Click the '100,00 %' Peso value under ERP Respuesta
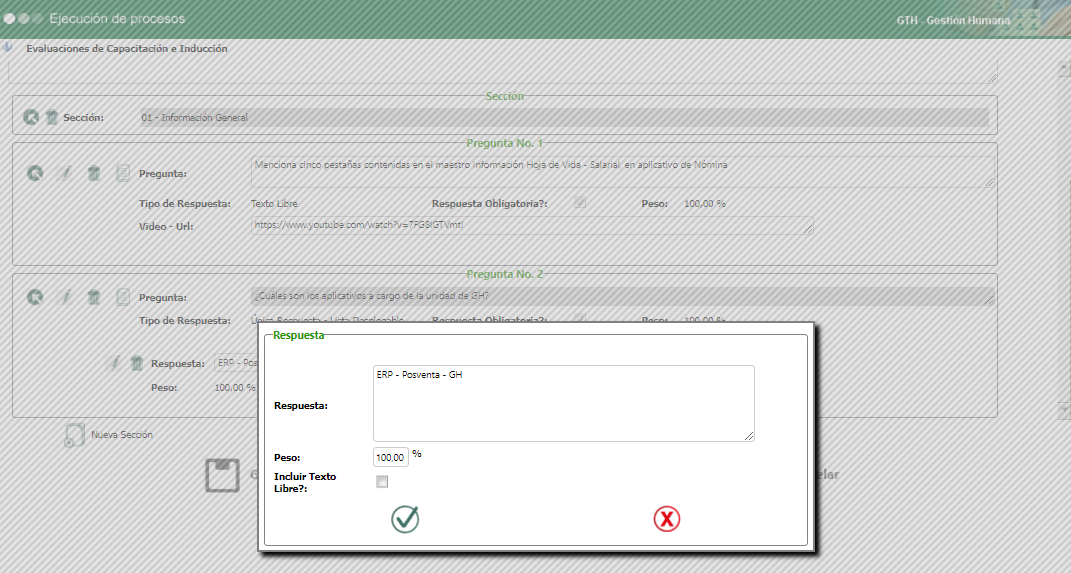This screenshot has width=1071, height=573. click(235, 387)
